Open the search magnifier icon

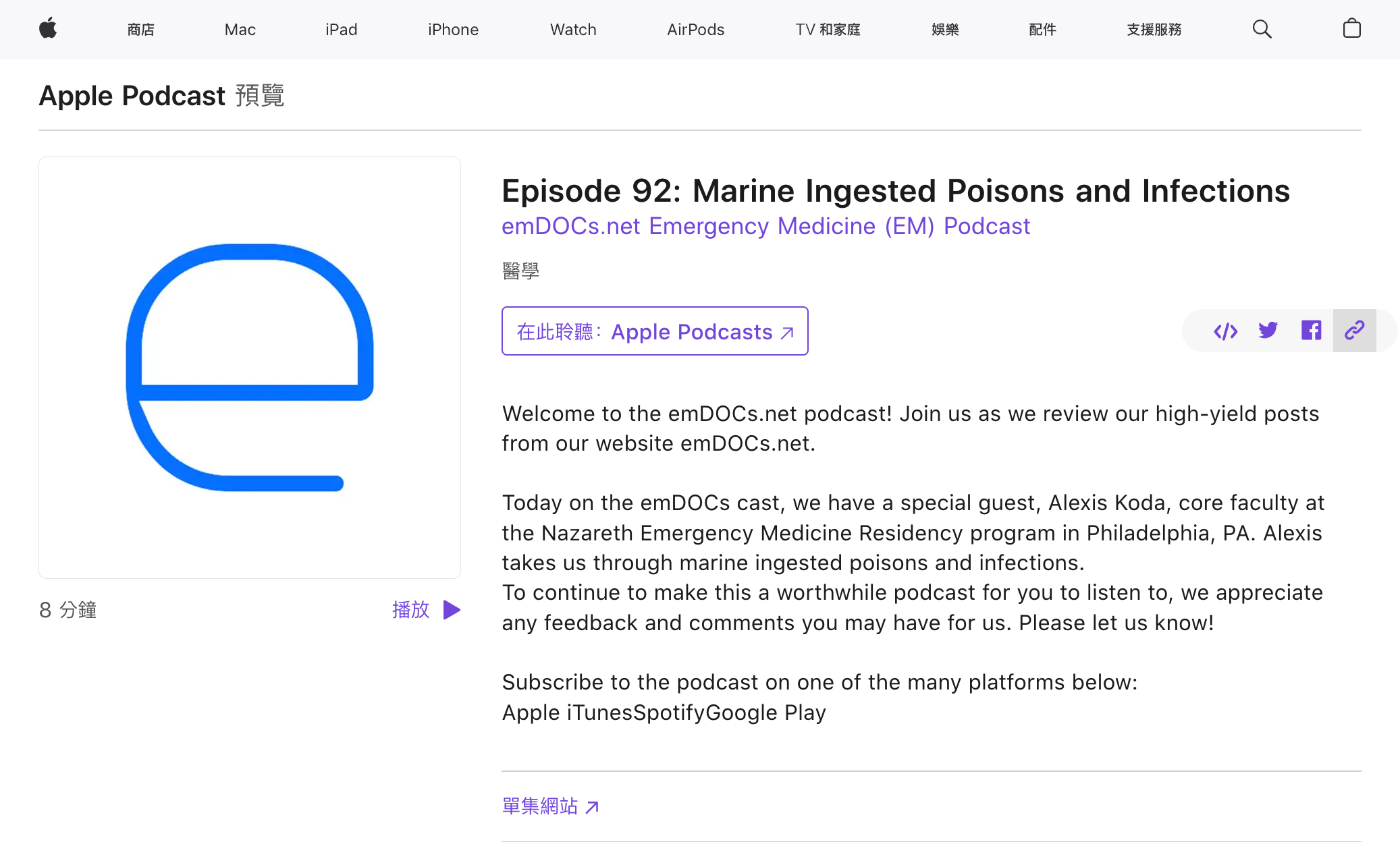pyautogui.click(x=1262, y=29)
